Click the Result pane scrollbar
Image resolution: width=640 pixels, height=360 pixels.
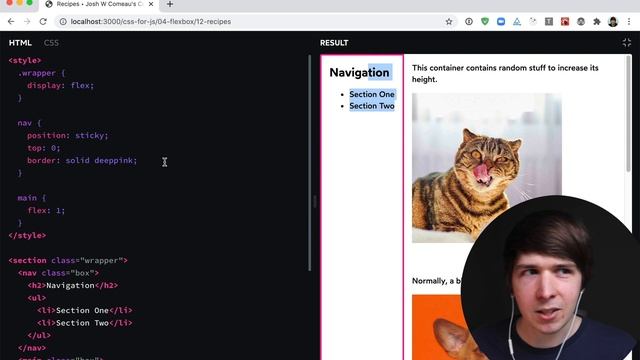(628, 113)
